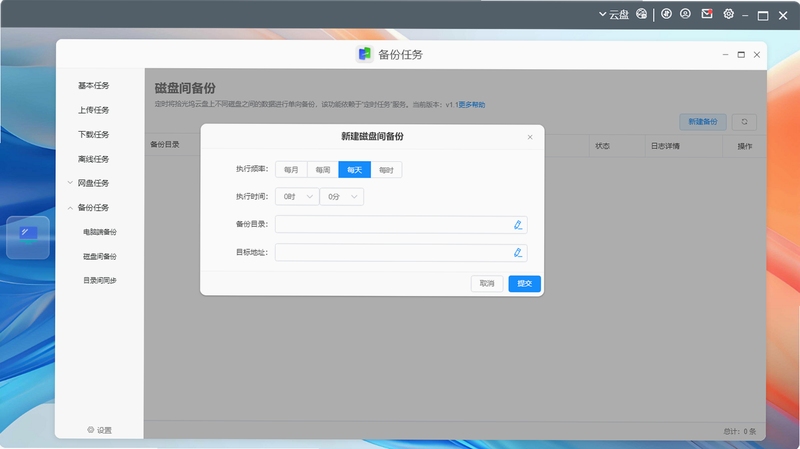Open the top bar settings gear
This screenshot has width=800, height=449.
tap(729, 14)
